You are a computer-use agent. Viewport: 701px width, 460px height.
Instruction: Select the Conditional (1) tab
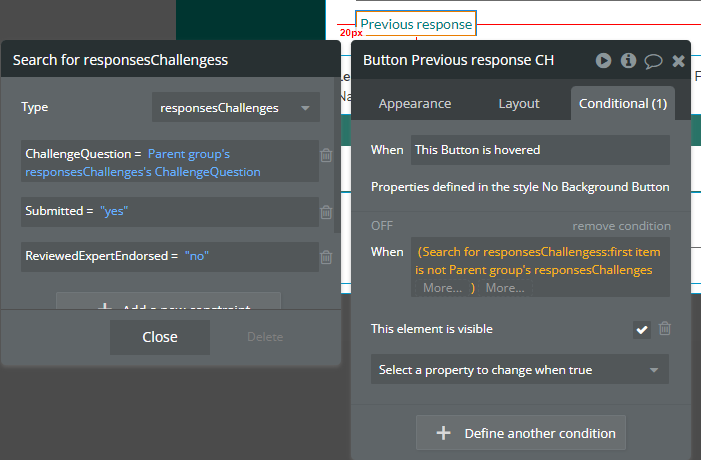[x=622, y=103]
